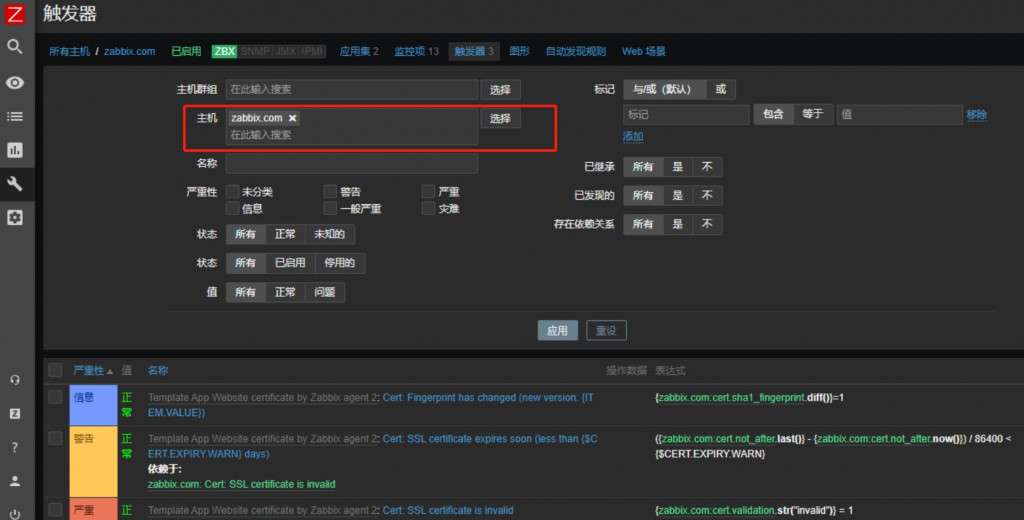Set 值 filter to 问题
Image resolution: width=1024 pixels, height=520 pixels.
[x=325, y=292]
